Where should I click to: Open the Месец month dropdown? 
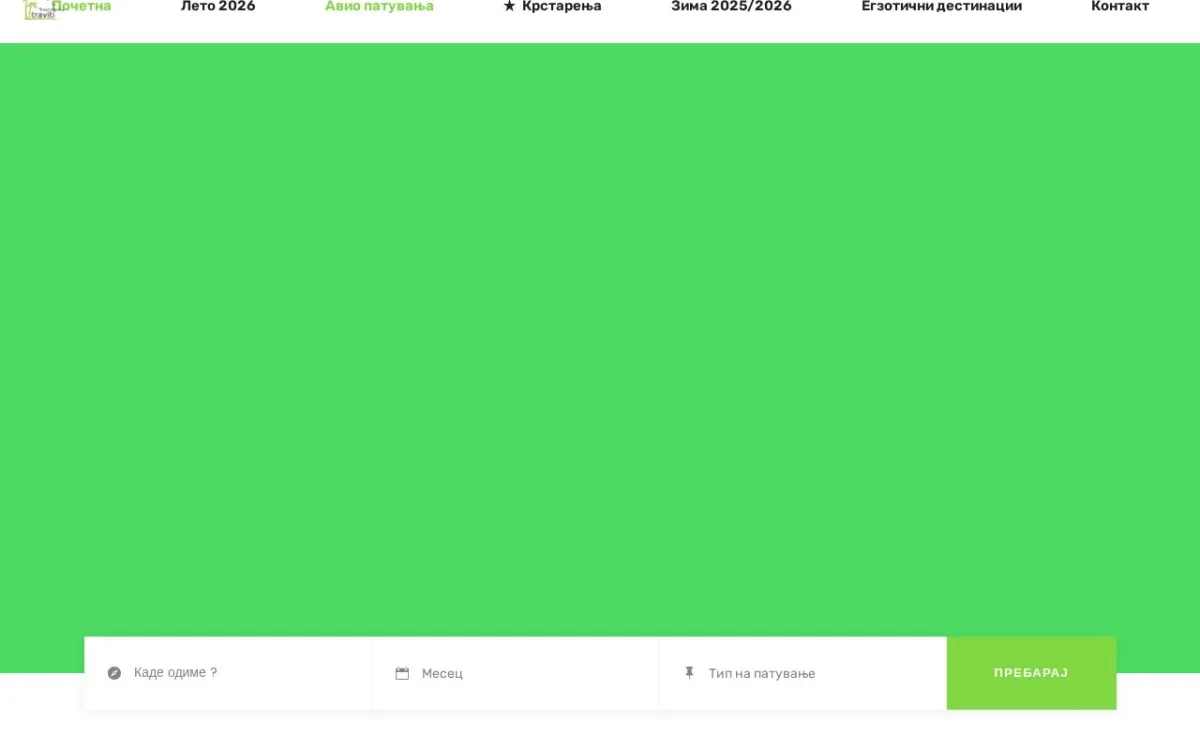pyautogui.click(x=515, y=673)
